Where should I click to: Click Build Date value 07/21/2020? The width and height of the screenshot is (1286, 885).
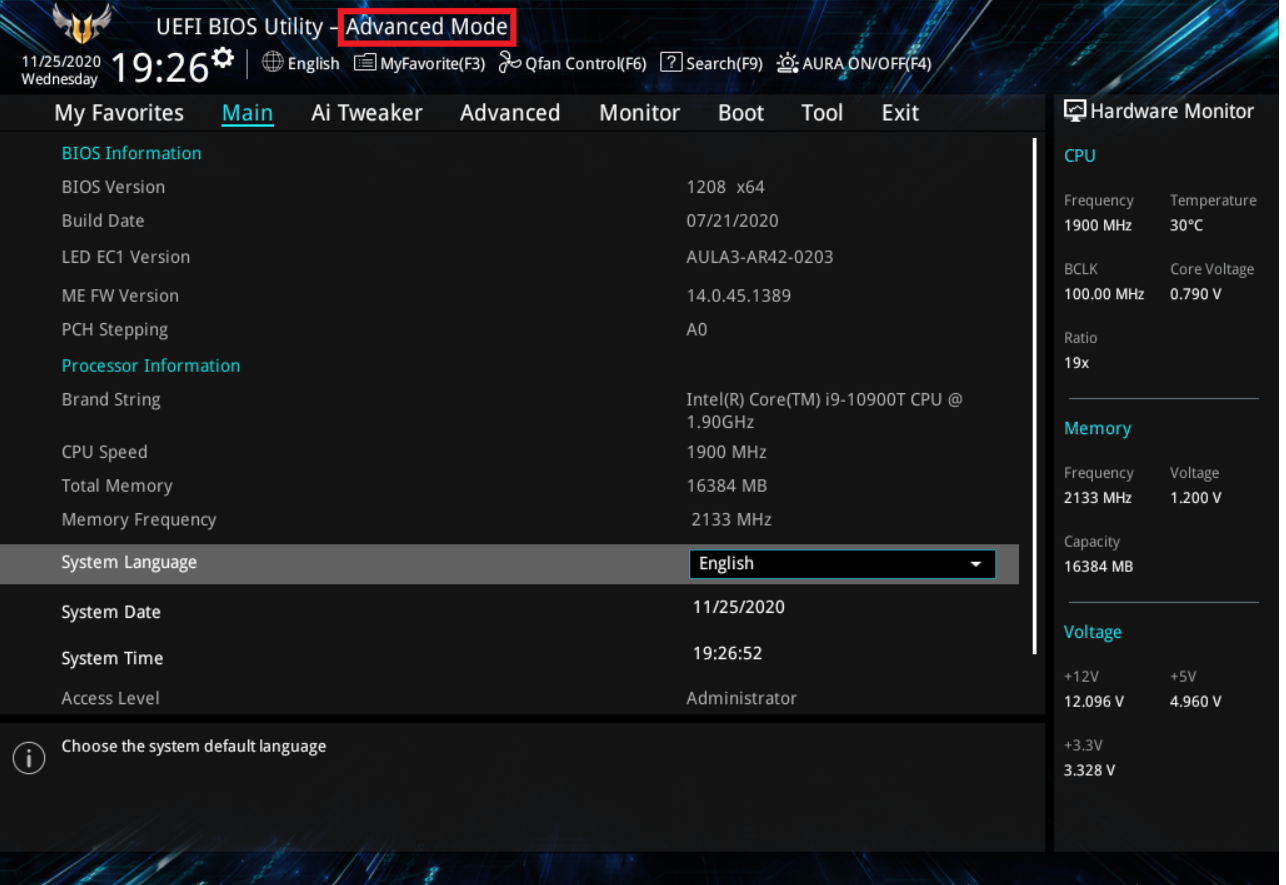coord(732,221)
